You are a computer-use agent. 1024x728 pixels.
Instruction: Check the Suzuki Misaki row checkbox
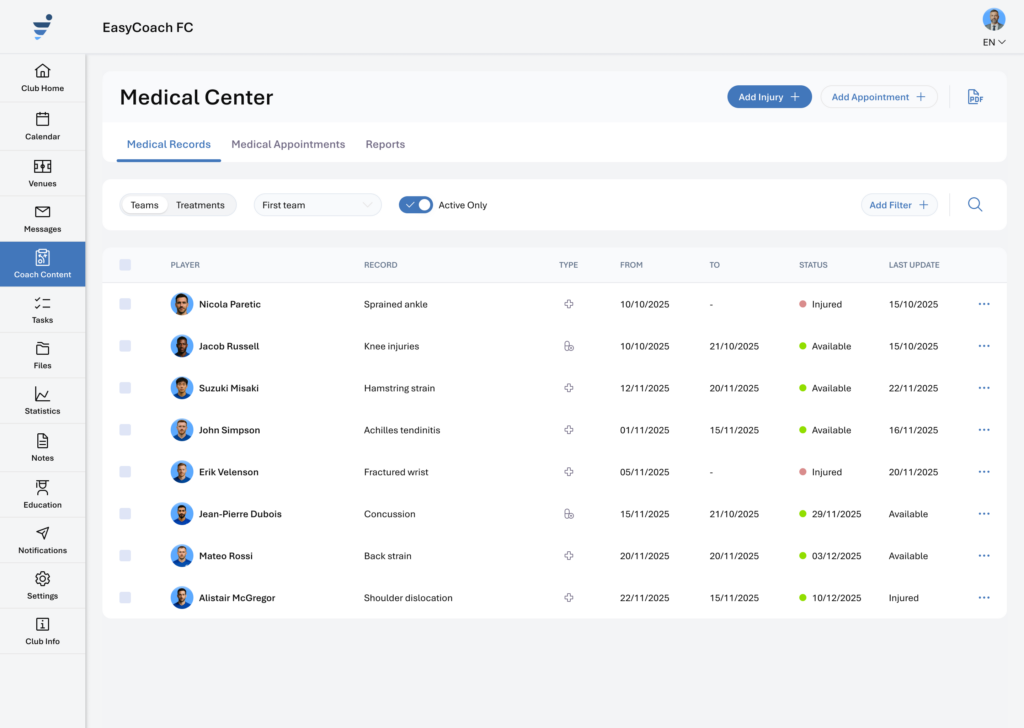coord(125,388)
